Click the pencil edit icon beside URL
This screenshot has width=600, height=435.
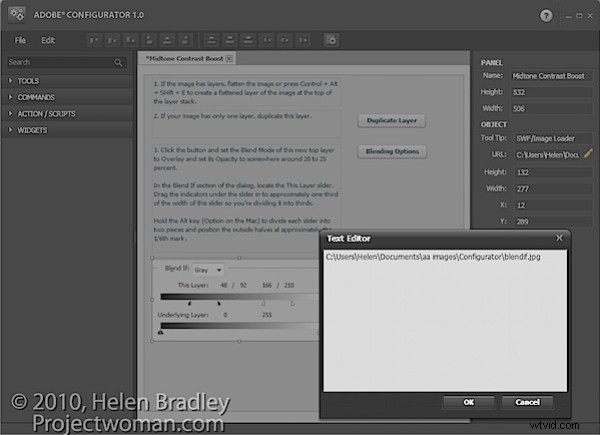(x=588, y=154)
